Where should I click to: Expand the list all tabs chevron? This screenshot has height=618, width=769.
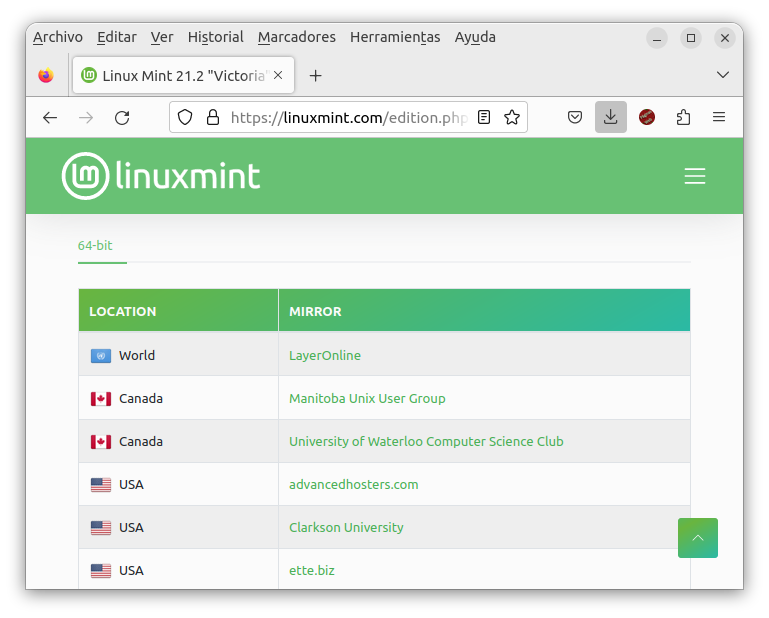coord(722,75)
